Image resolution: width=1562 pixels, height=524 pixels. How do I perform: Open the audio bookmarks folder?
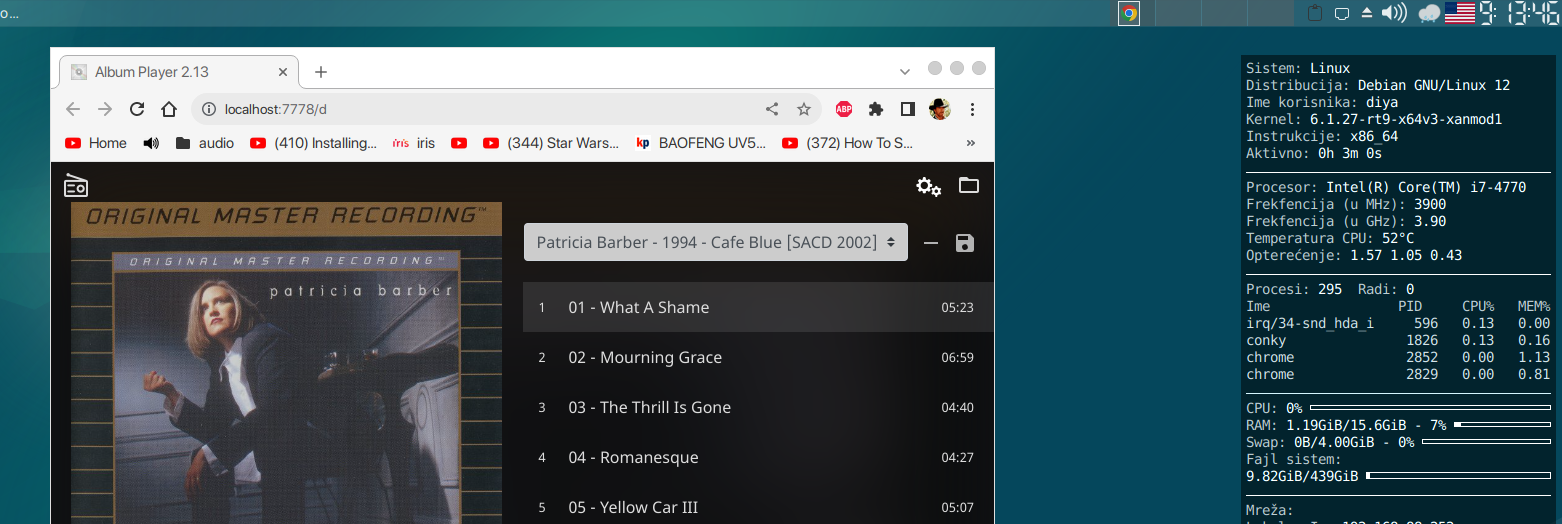[x=204, y=143]
